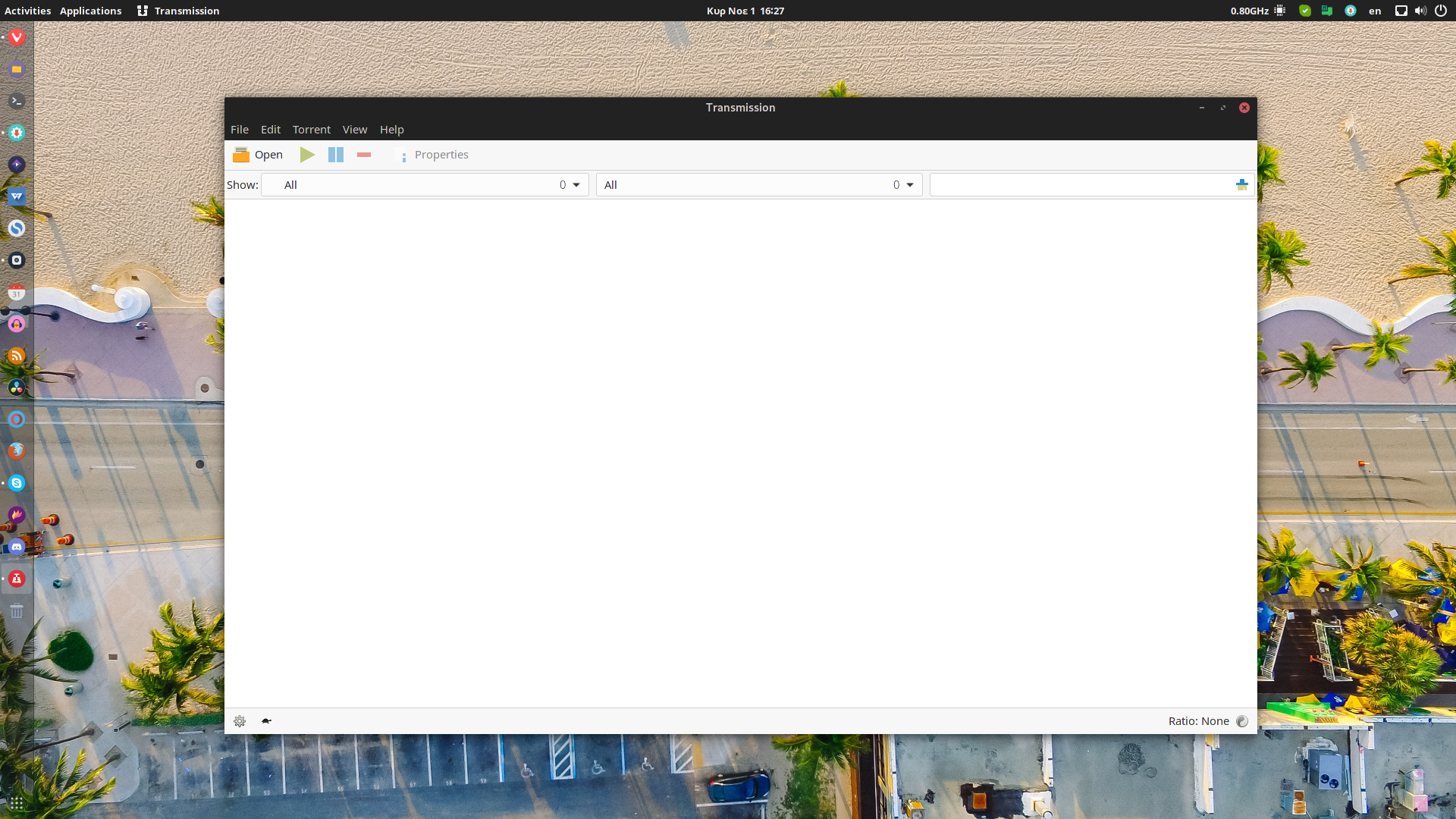Open the File menu

(x=239, y=129)
